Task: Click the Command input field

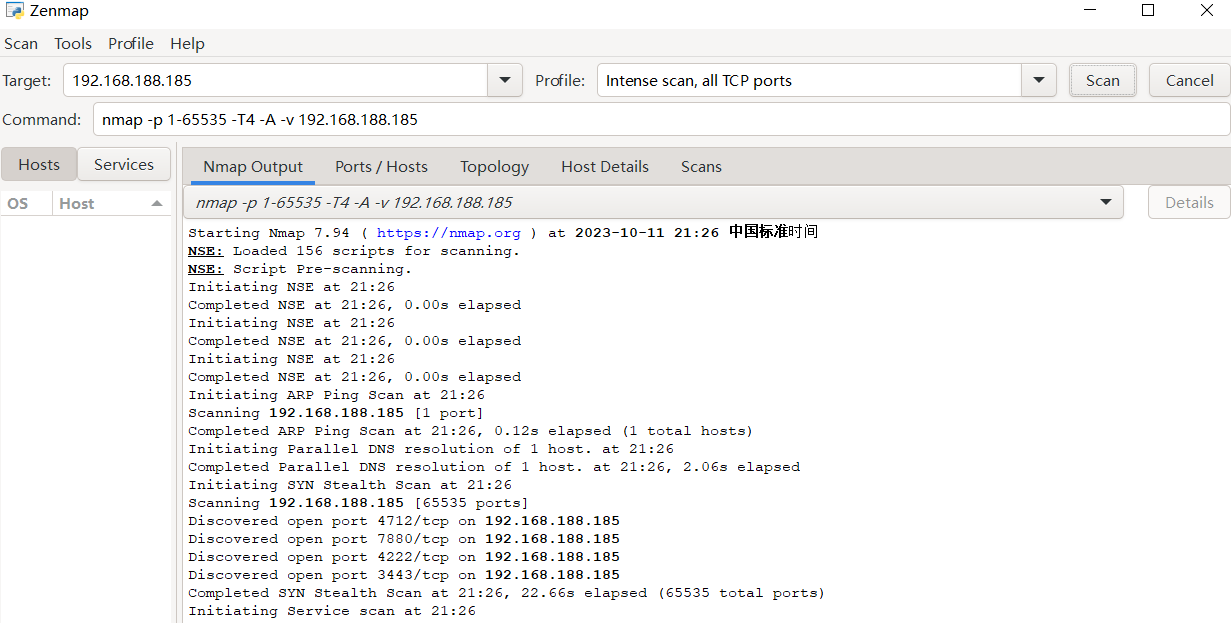Action: [x=661, y=119]
